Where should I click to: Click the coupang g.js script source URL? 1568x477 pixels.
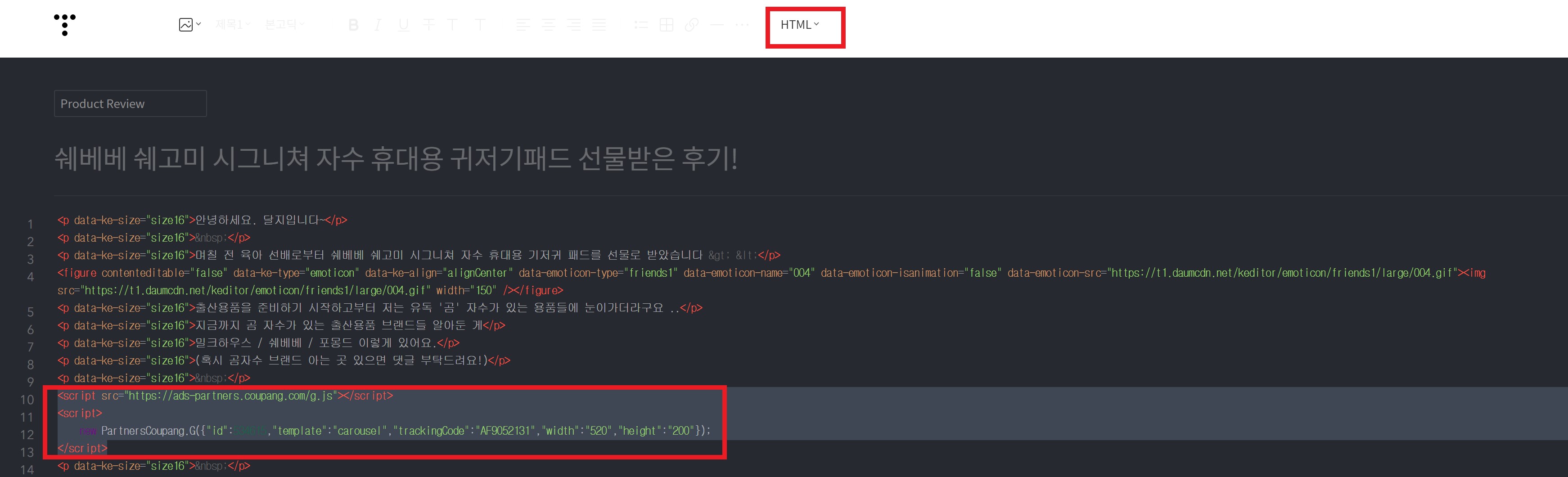click(231, 396)
